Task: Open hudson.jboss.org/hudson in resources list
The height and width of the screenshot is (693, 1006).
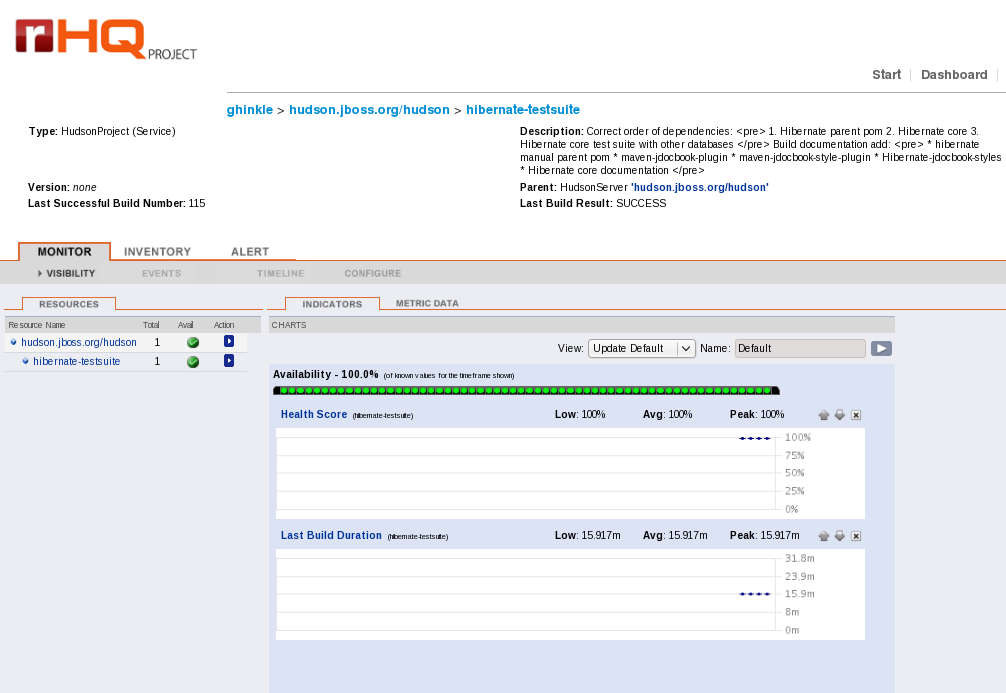Action: [x=79, y=342]
